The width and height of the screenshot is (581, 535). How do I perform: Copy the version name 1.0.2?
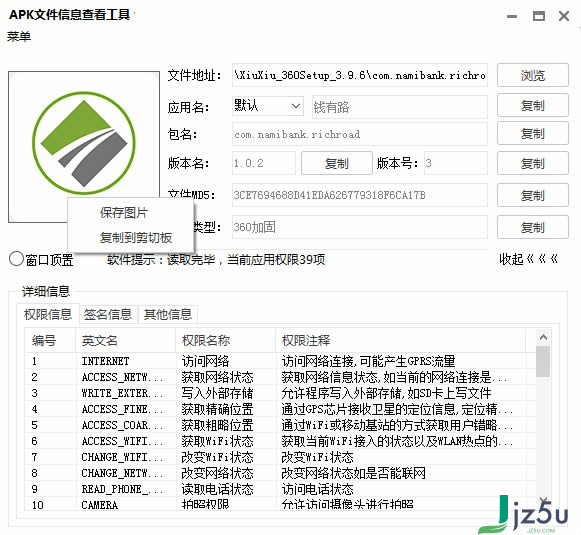[x=336, y=163]
